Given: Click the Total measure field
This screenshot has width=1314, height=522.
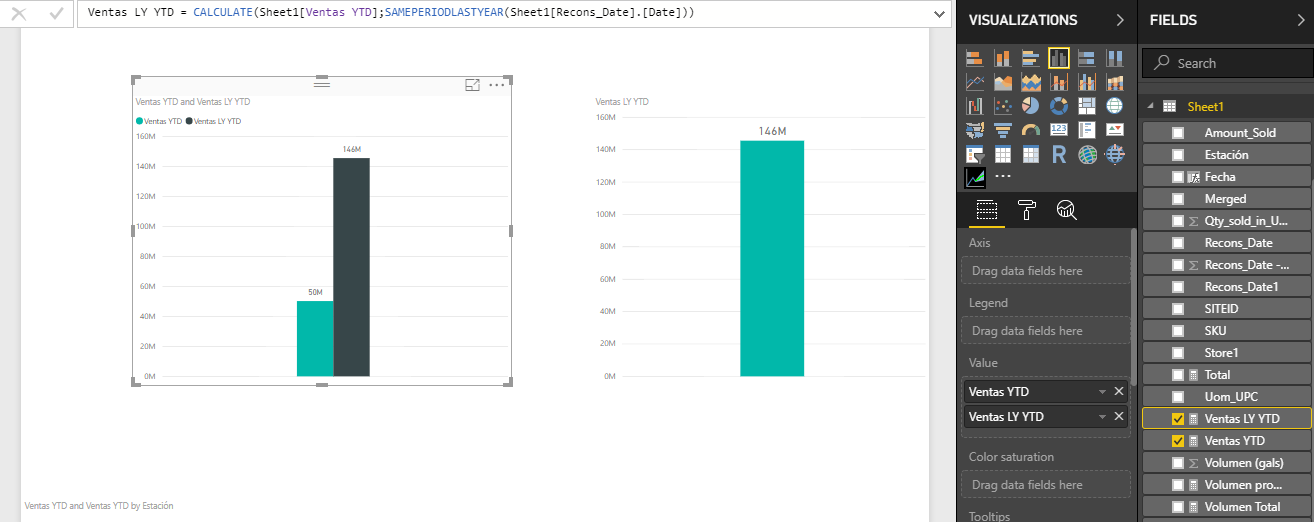Looking at the screenshot, I should click(x=1226, y=375).
